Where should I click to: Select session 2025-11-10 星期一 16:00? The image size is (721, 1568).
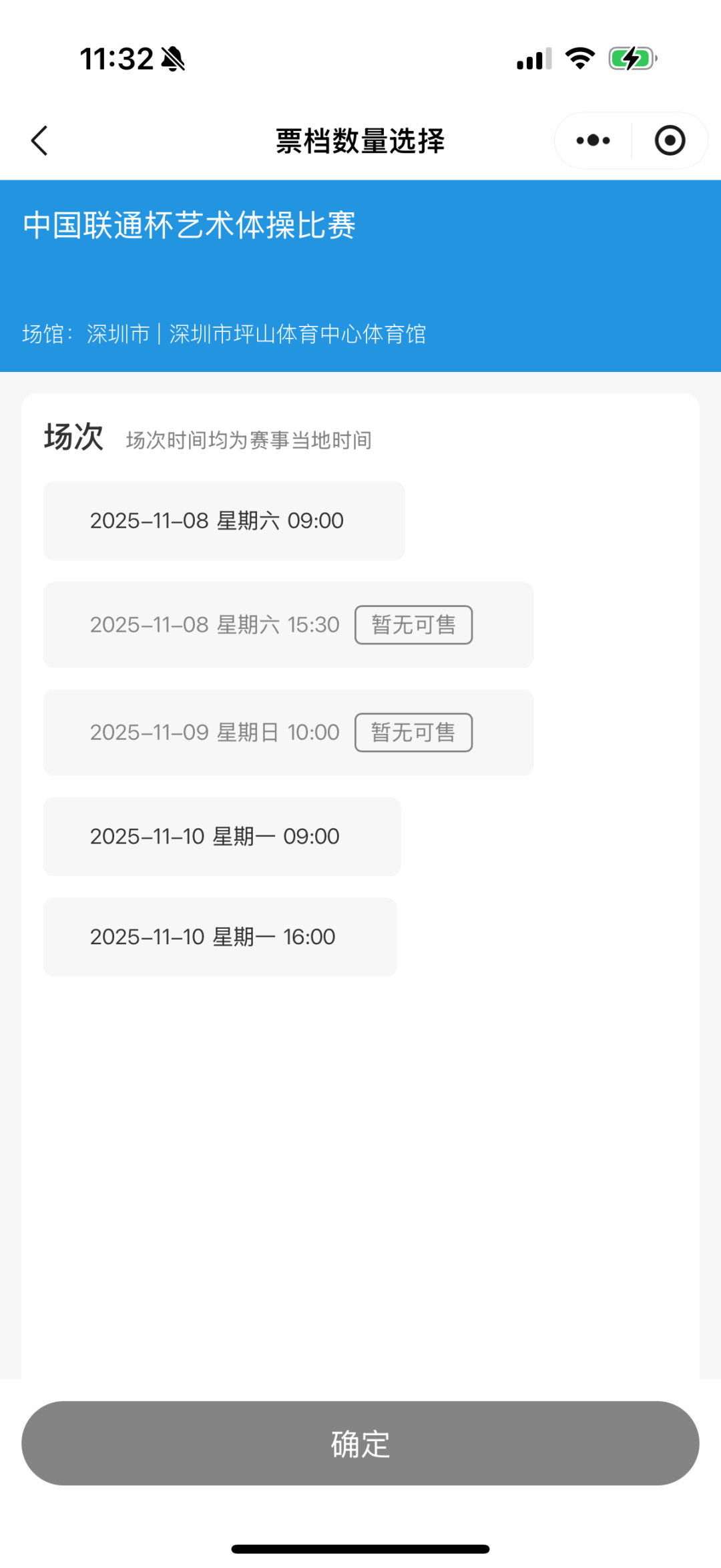point(220,937)
